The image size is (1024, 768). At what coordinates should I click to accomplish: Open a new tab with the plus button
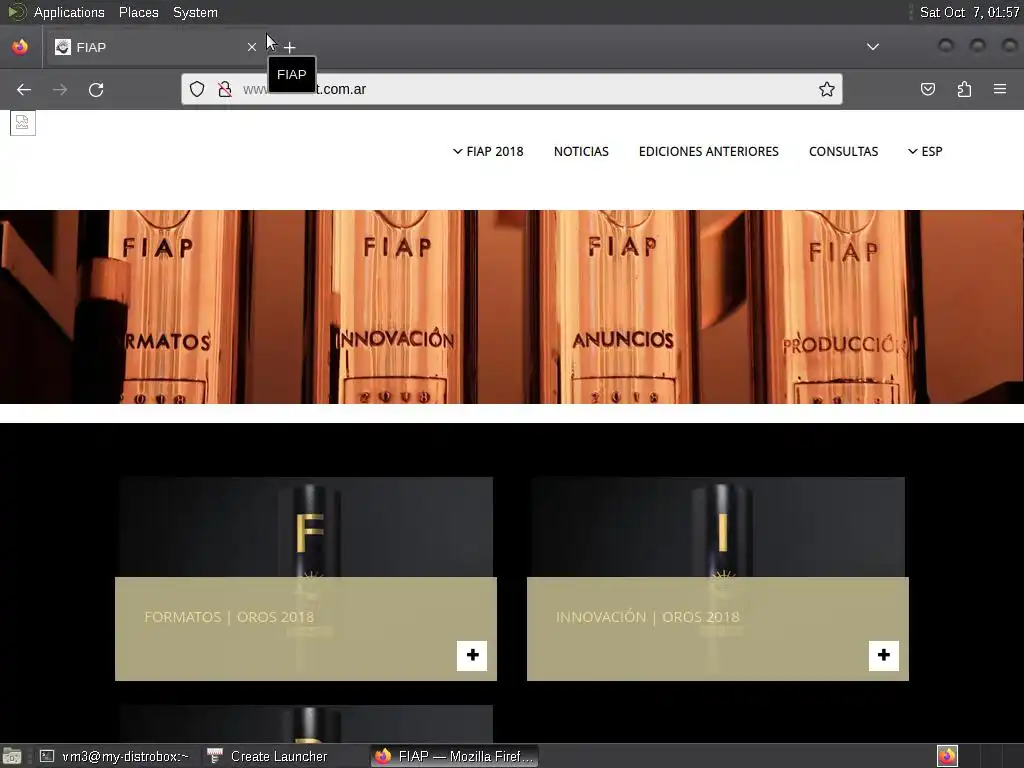tap(289, 47)
